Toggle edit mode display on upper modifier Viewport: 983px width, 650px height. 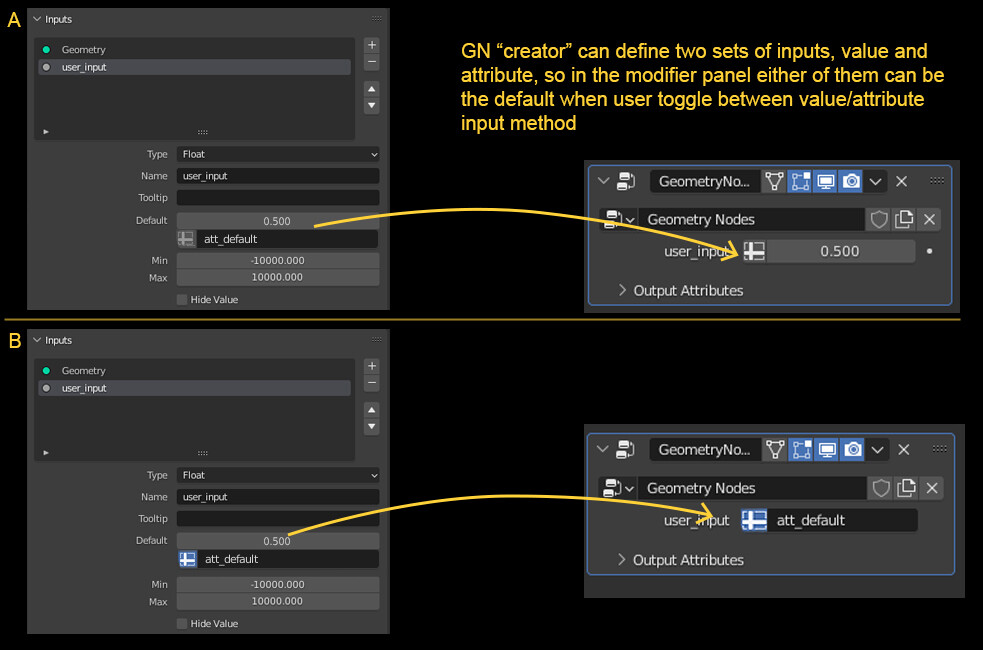click(800, 182)
